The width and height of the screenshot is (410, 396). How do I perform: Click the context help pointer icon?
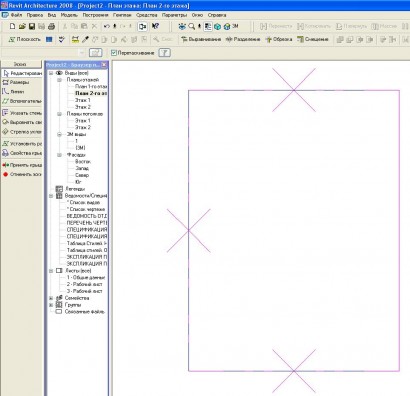click(x=155, y=26)
